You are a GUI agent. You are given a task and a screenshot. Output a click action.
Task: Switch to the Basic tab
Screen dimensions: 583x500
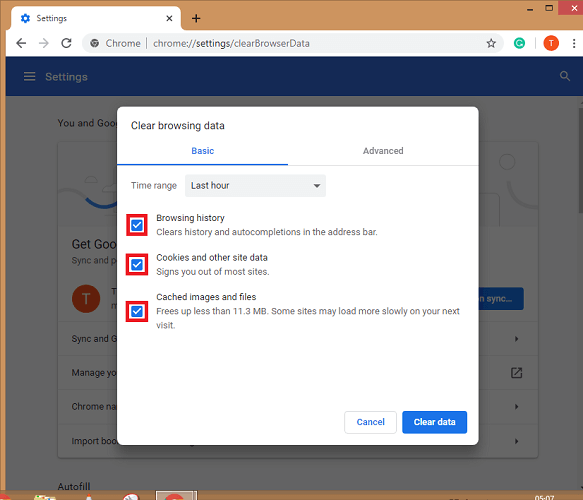tap(203, 151)
